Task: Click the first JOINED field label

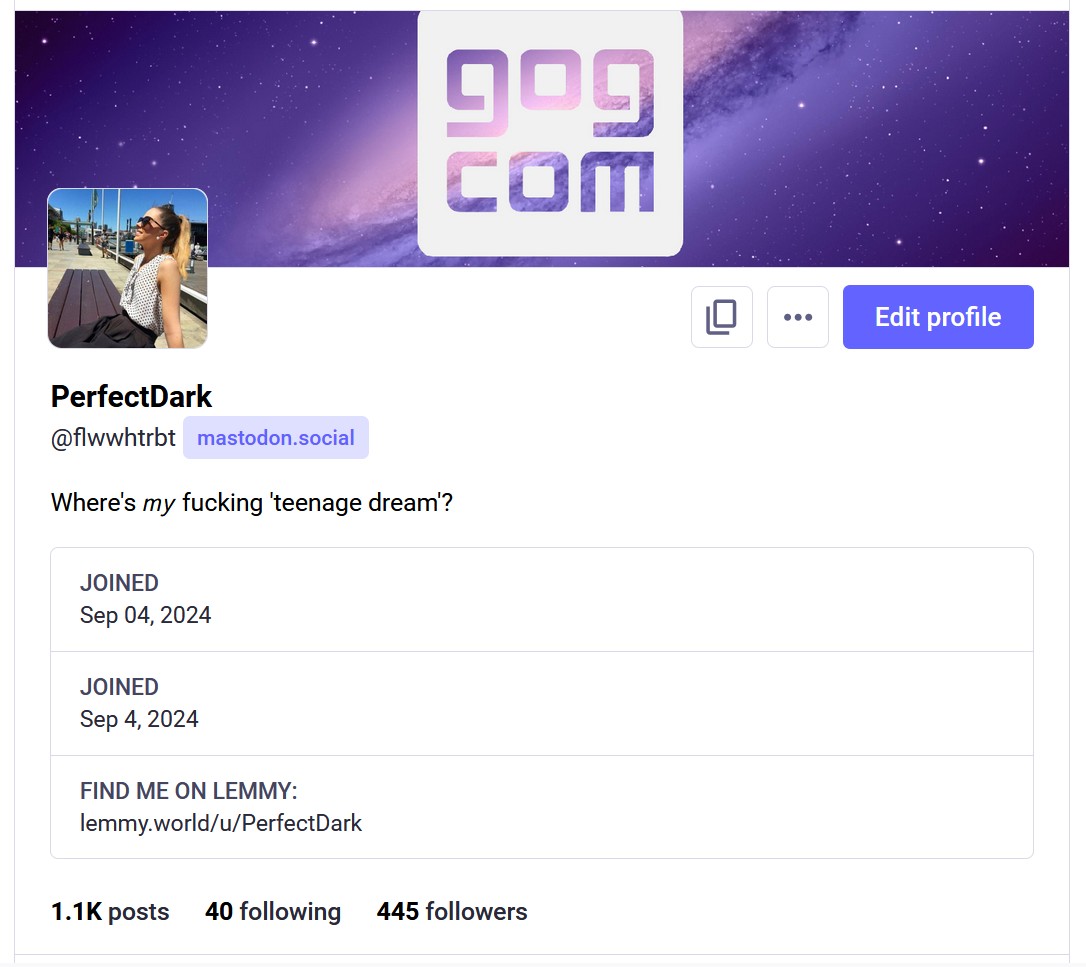Action: coord(119,583)
